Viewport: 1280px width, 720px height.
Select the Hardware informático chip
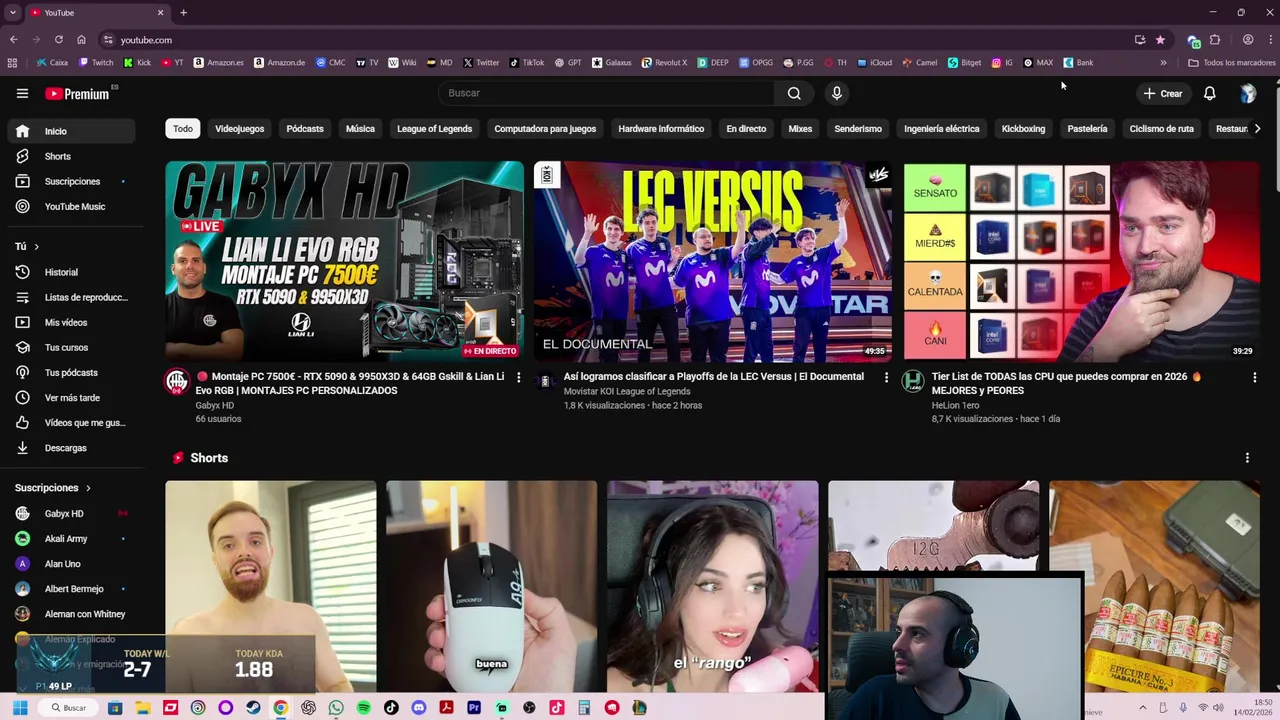(661, 129)
